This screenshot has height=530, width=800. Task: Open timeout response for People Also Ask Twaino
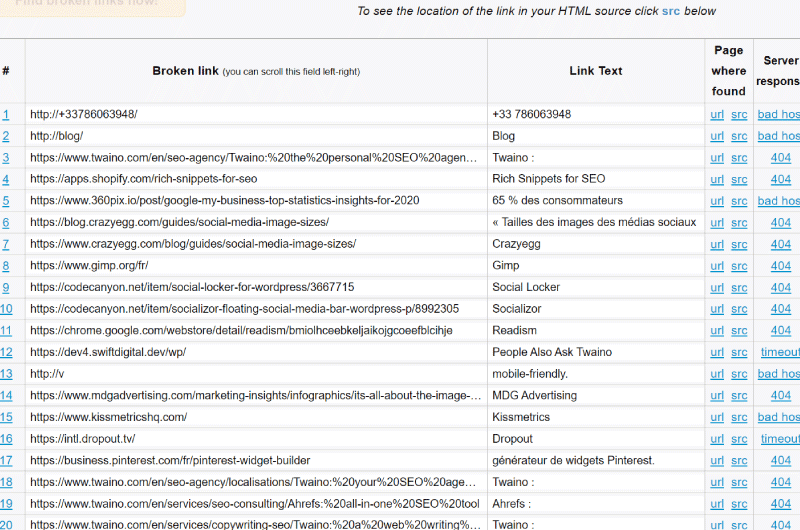[x=780, y=352]
